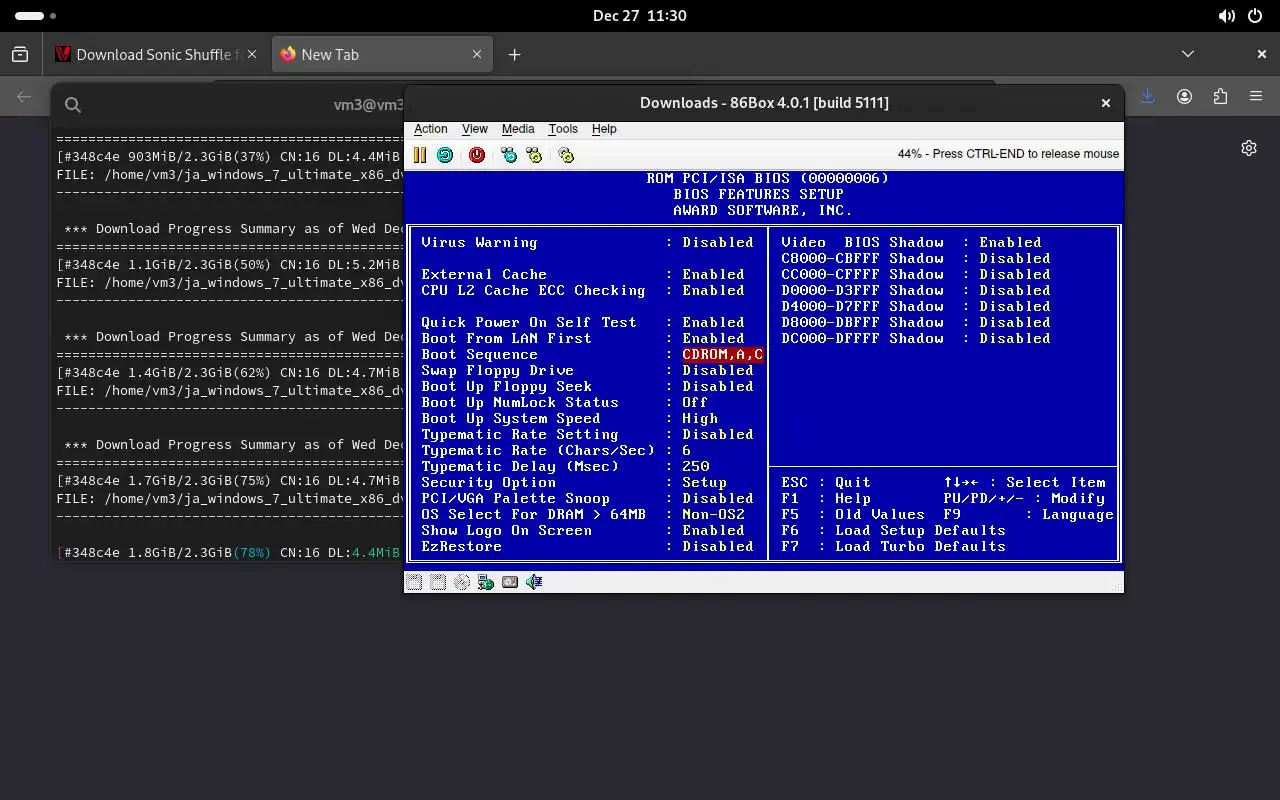Click the red ACPI shutdown power icon
Image resolution: width=1280 pixels, height=800 pixels.
(477, 155)
